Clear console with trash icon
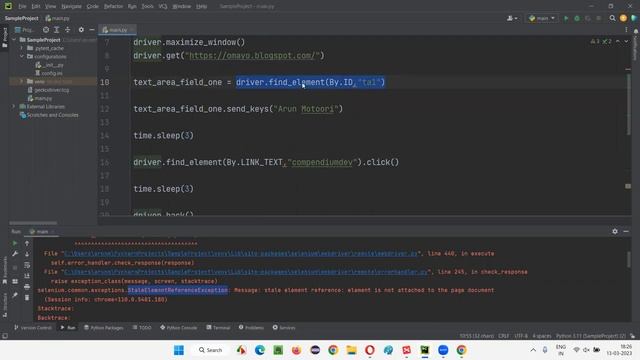The image size is (640, 360). [x=27, y=298]
